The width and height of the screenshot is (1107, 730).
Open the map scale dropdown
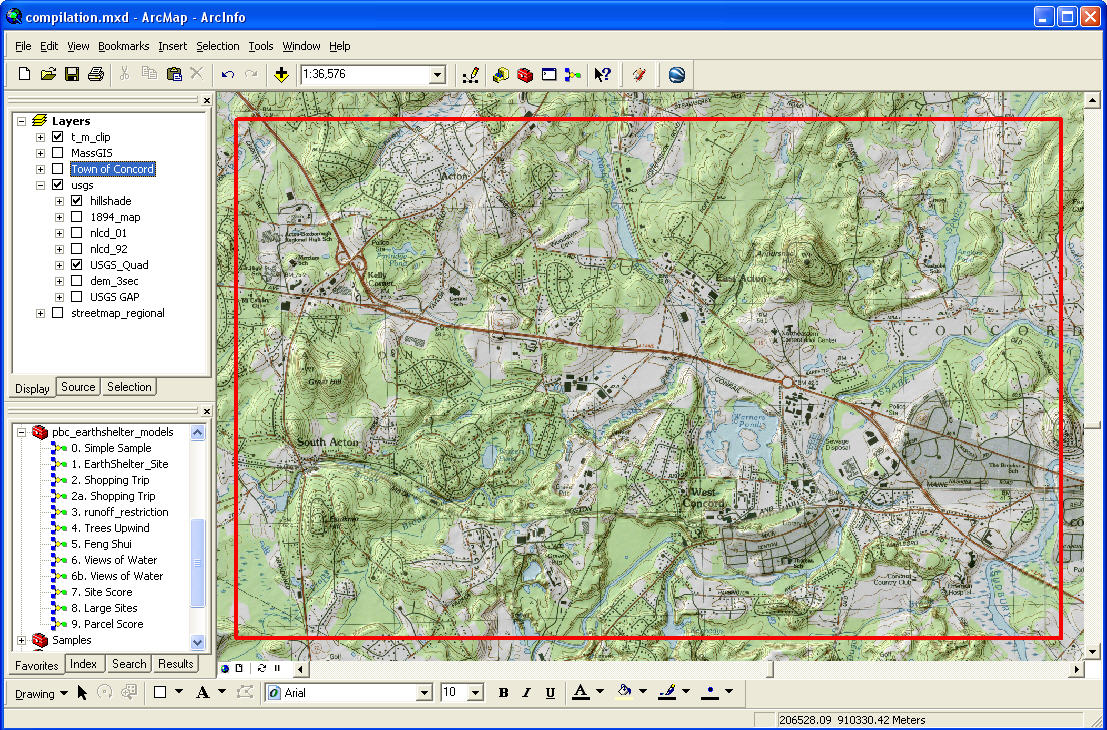[436, 75]
